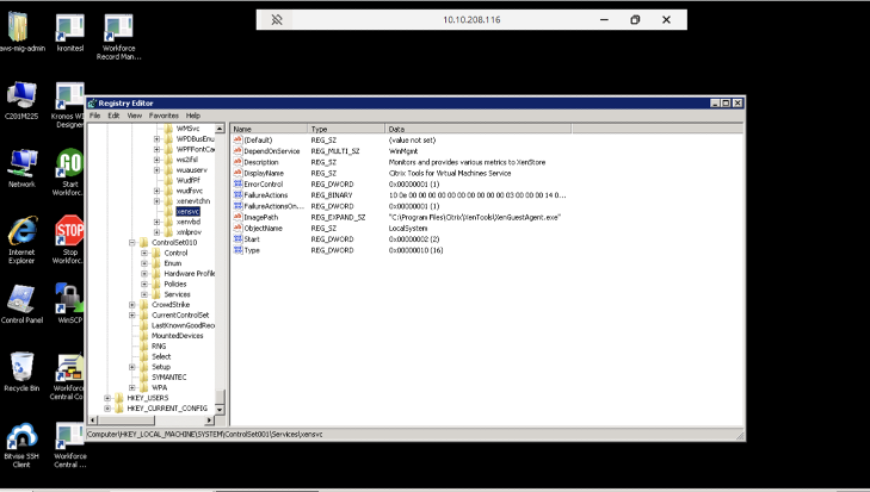Screen dimensions: 870x492
Task: Select the Type DWORD value icon
Action: pyautogui.click(x=238, y=250)
